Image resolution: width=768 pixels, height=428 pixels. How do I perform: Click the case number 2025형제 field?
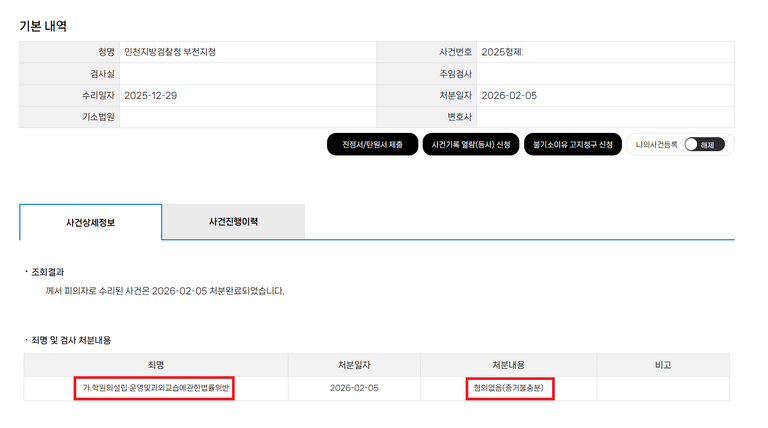[x=503, y=51]
